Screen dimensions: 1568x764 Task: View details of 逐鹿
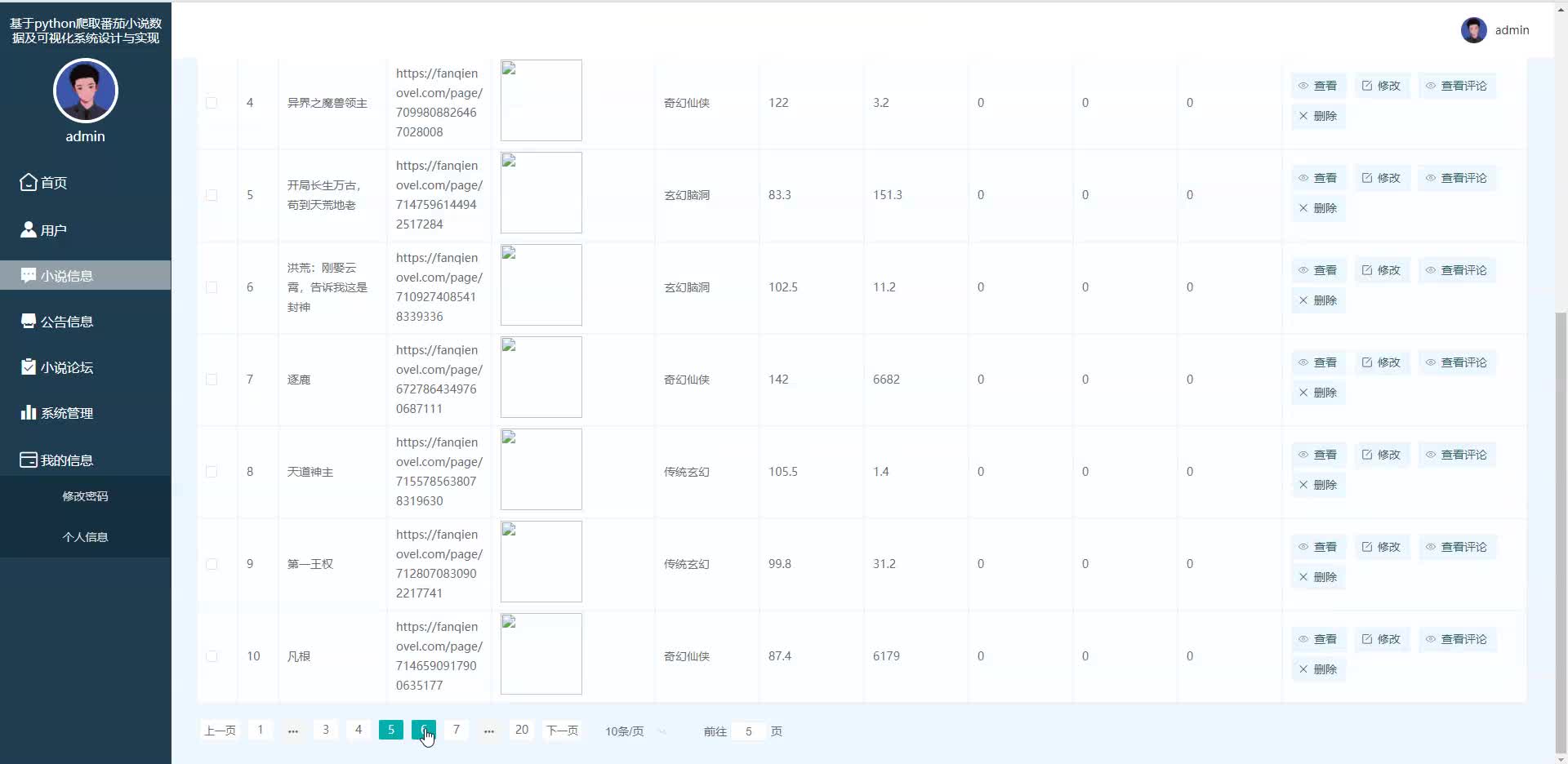1318,362
